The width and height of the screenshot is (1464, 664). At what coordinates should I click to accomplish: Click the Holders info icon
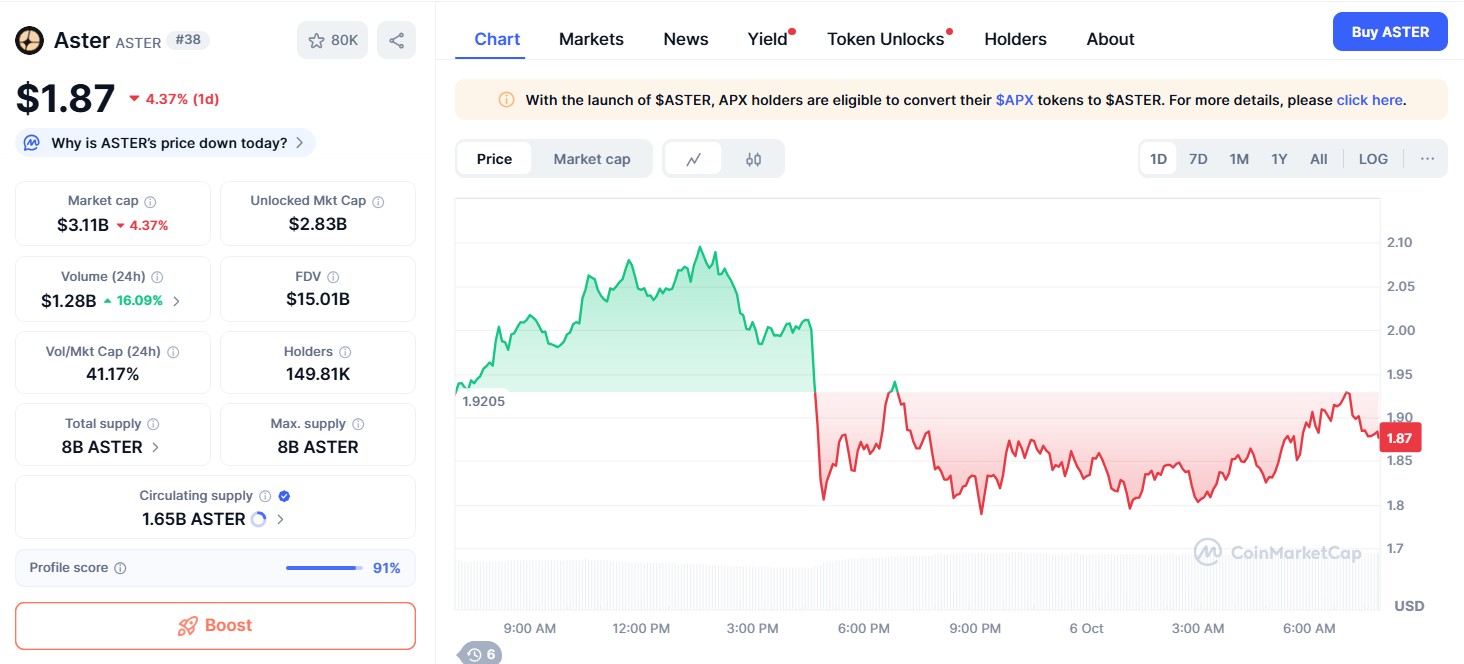coord(345,352)
